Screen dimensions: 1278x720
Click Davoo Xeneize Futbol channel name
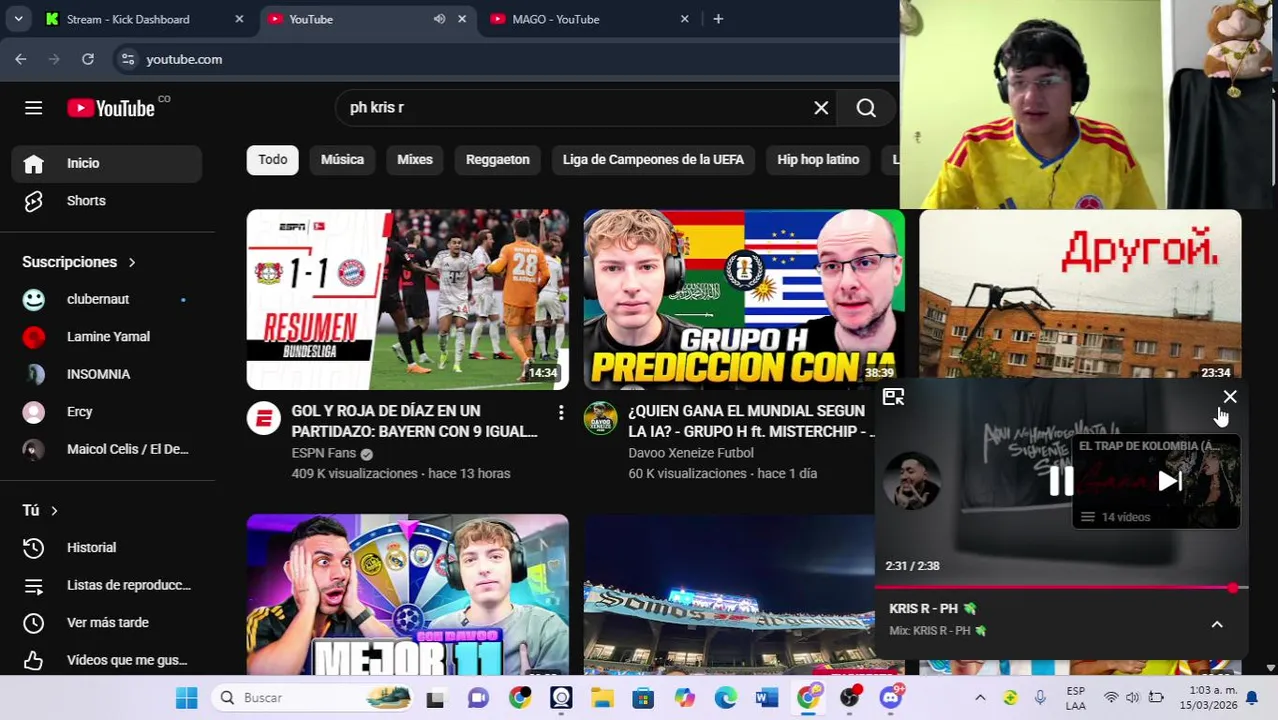pos(691,453)
